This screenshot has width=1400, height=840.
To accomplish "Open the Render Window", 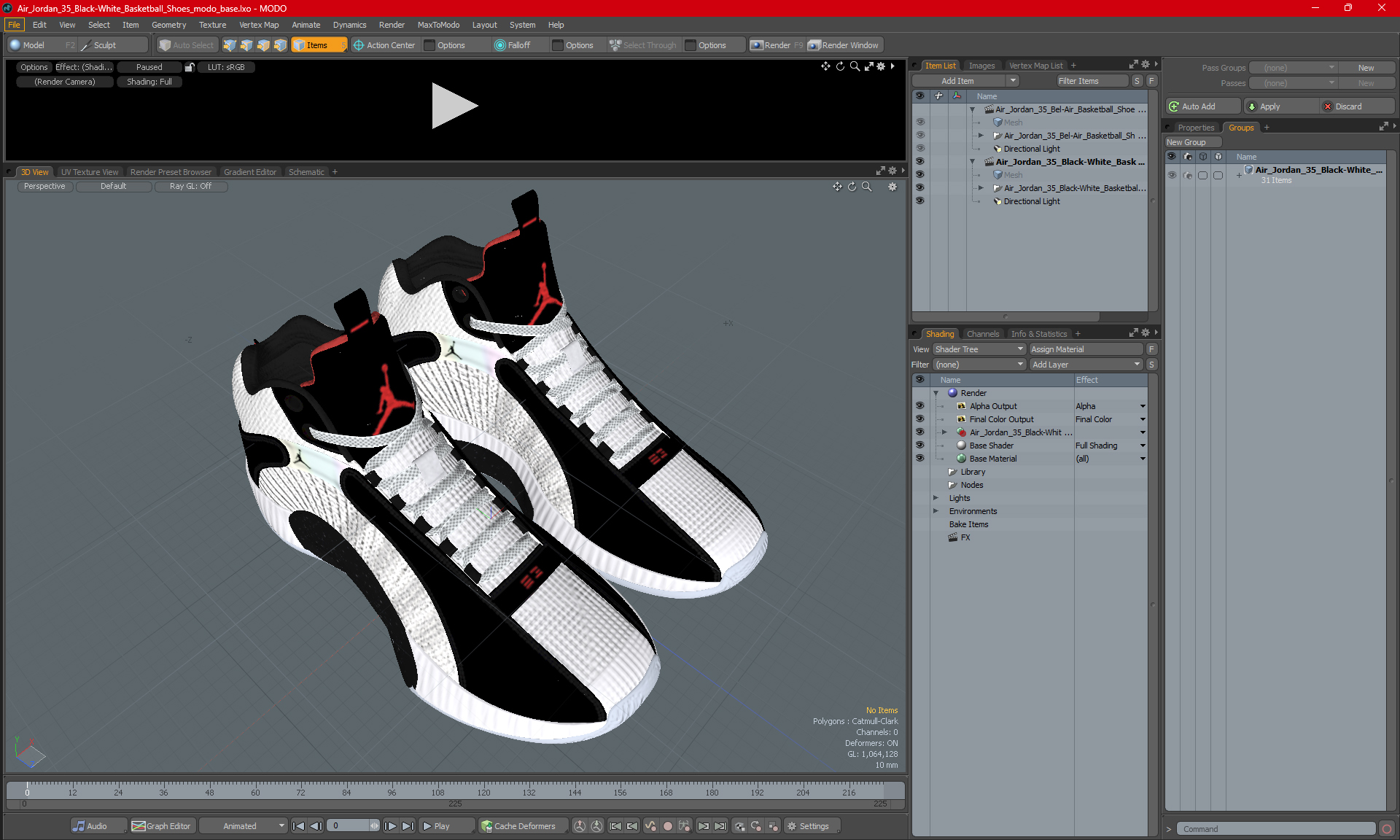I will [x=844, y=45].
